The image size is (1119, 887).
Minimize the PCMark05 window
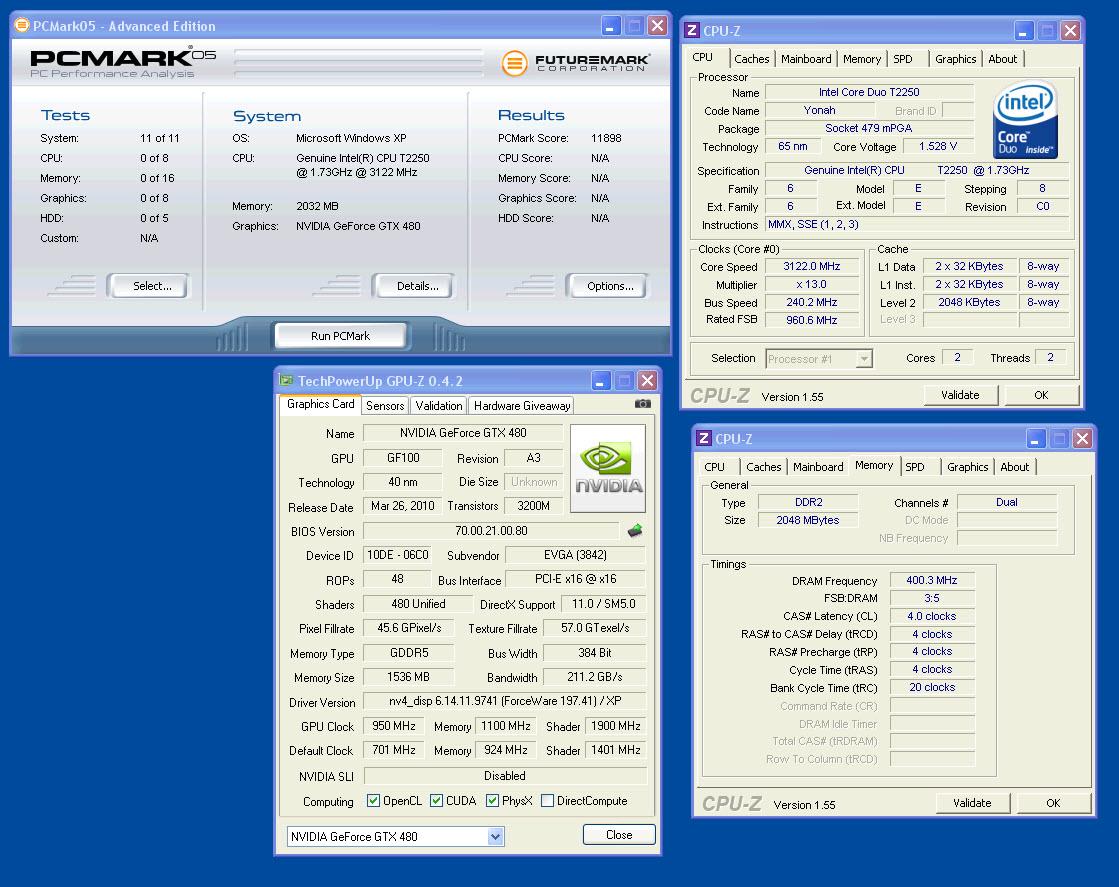pyautogui.click(x=610, y=26)
